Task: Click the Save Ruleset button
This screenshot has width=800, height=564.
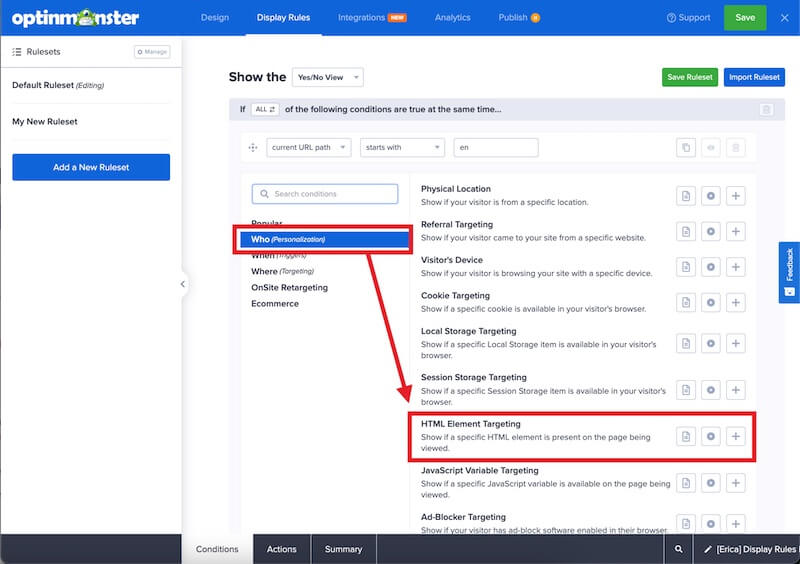Action: coord(690,77)
